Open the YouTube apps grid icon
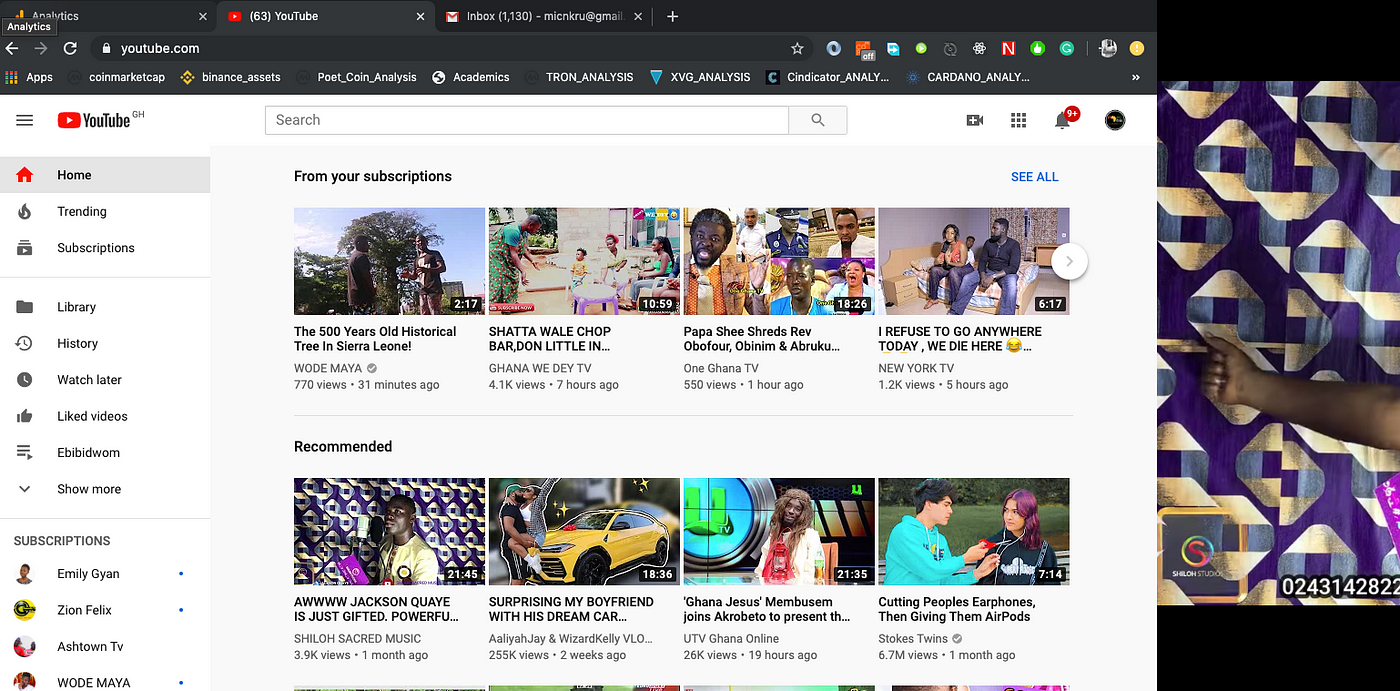The image size is (1400, 691). (x=1018, y=120)
